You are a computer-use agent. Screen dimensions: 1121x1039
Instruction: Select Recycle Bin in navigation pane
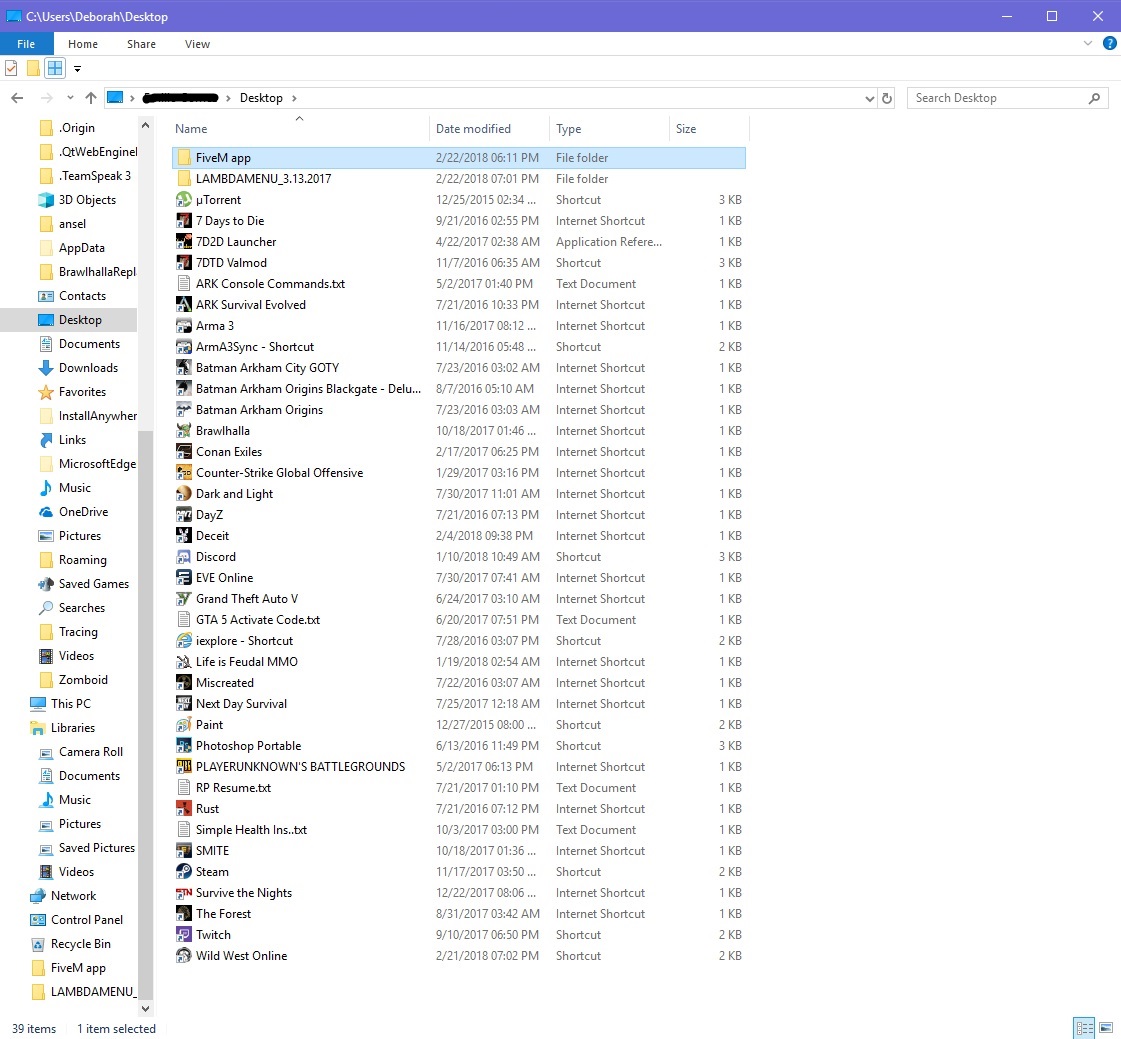click(x=80, y=944)
